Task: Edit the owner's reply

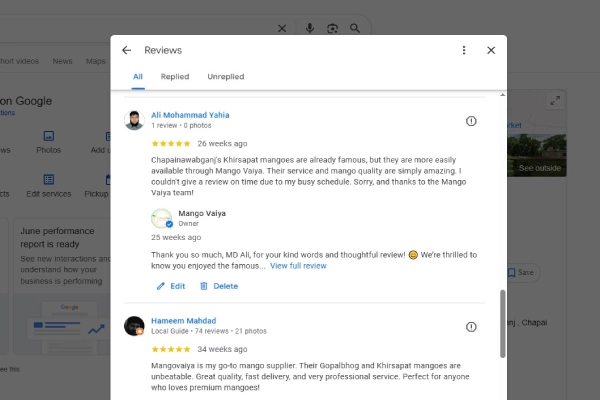Action: (170, 286)
